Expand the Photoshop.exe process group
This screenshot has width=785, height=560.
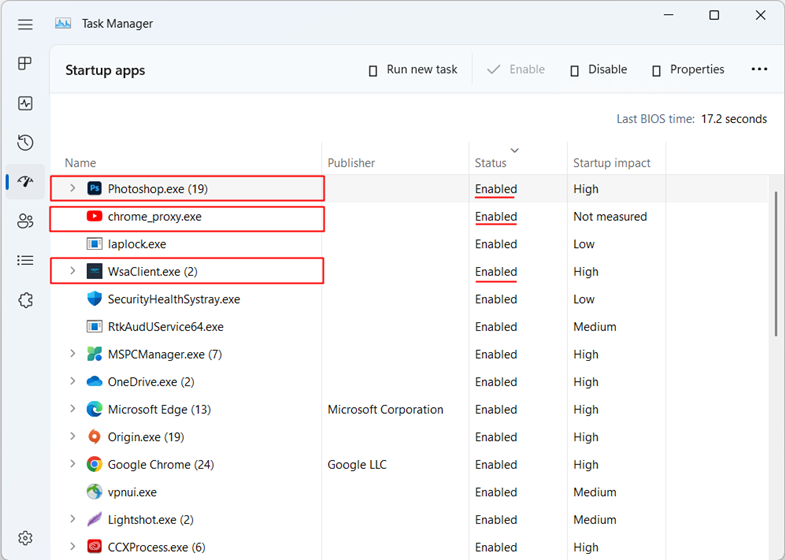tap(72, 188)
